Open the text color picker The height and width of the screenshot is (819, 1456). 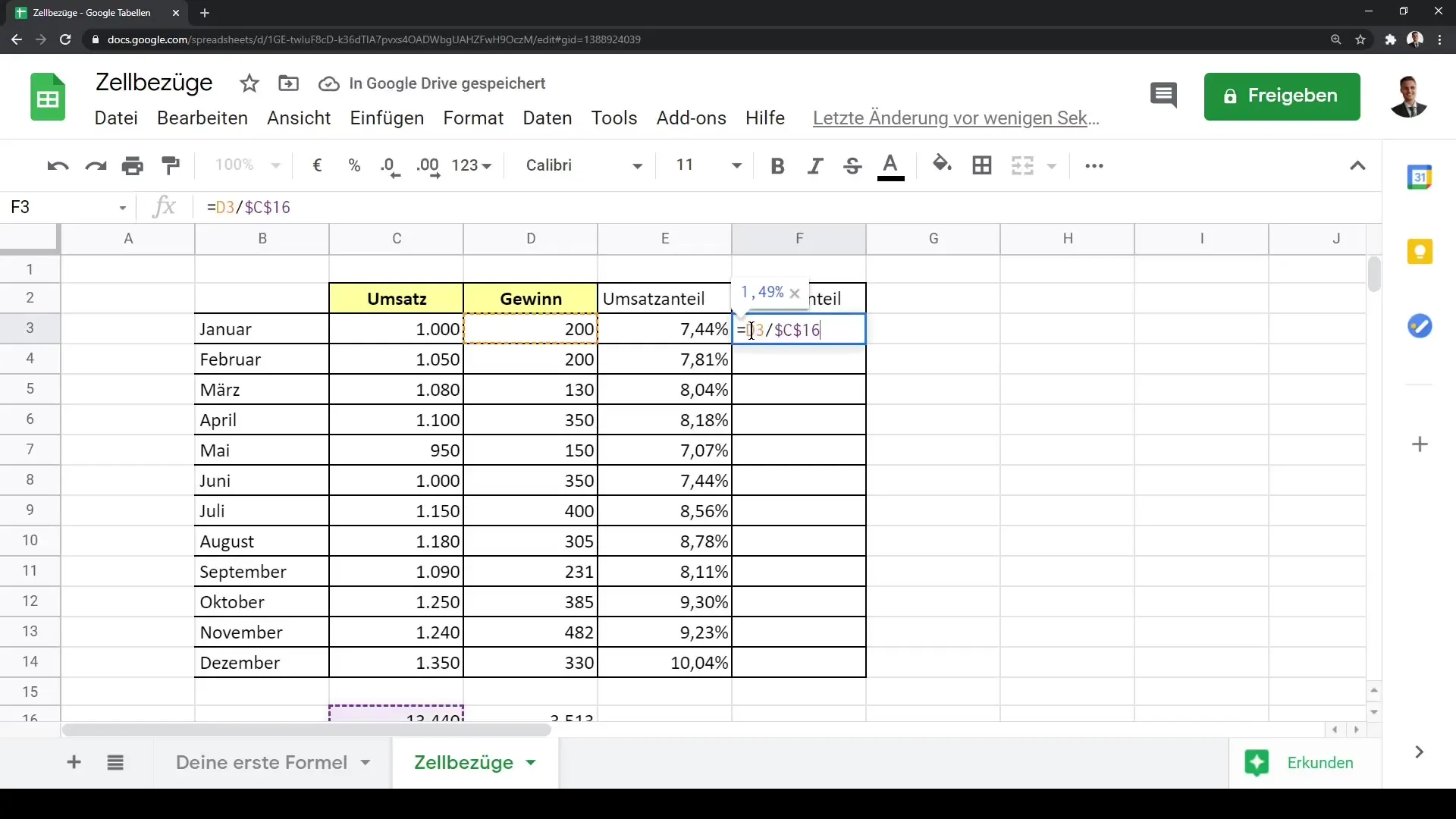click(891, 166)
